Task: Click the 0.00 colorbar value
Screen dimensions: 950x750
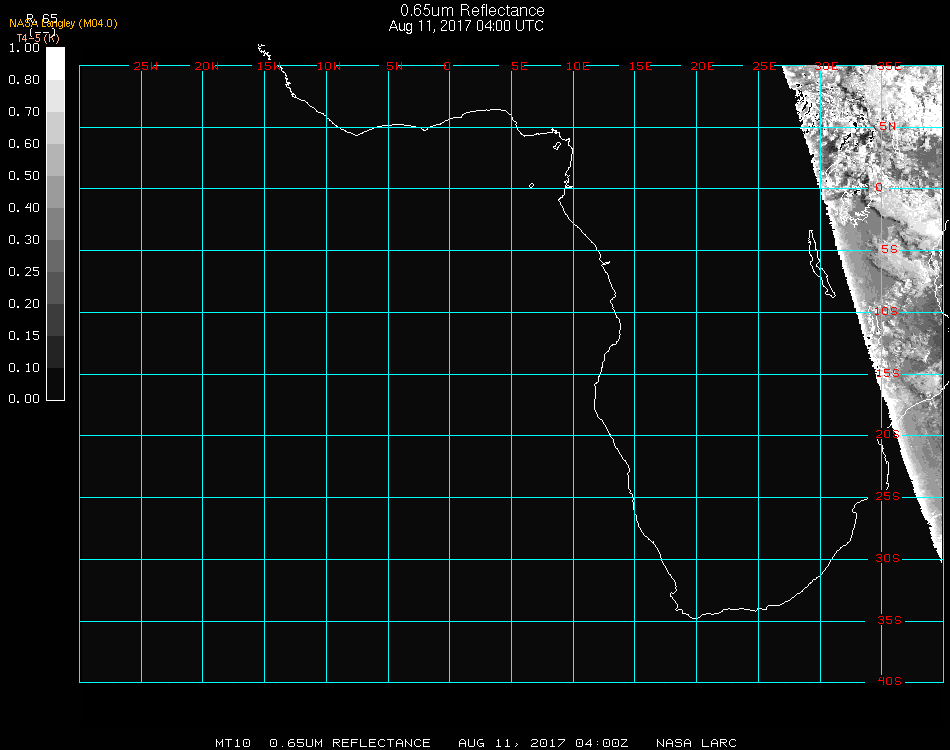Action: pos(24,399)
